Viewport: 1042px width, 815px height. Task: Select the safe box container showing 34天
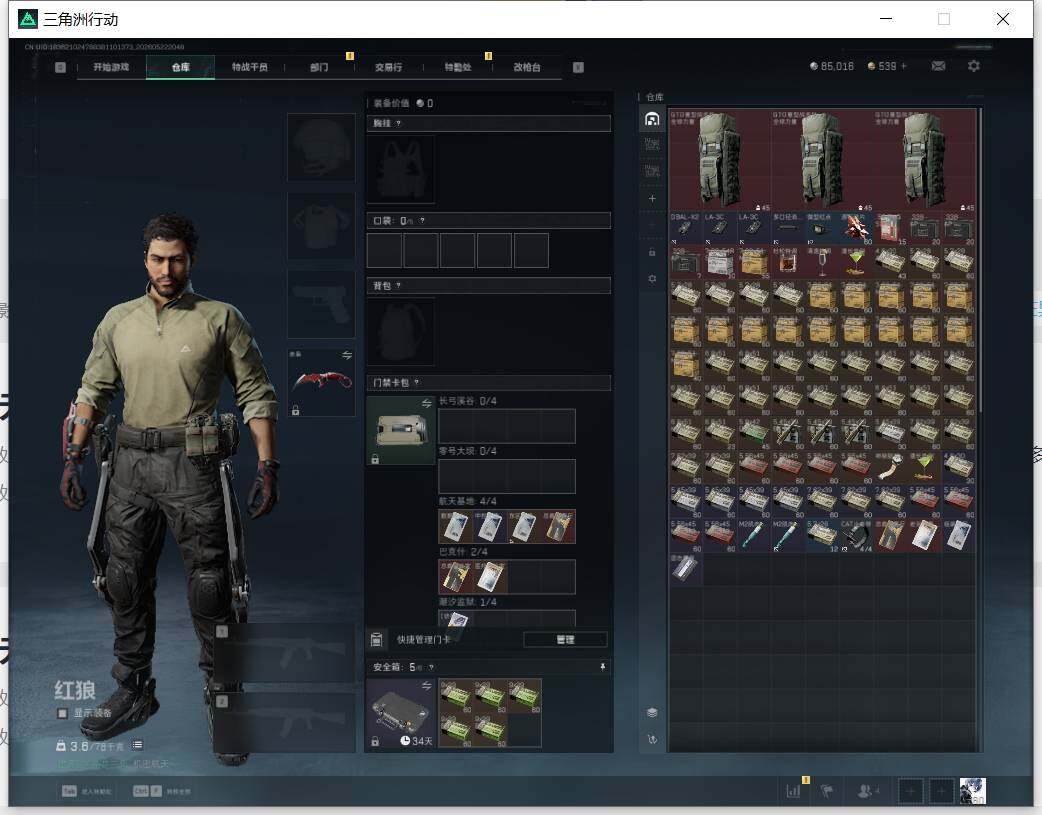pos(401,713)
